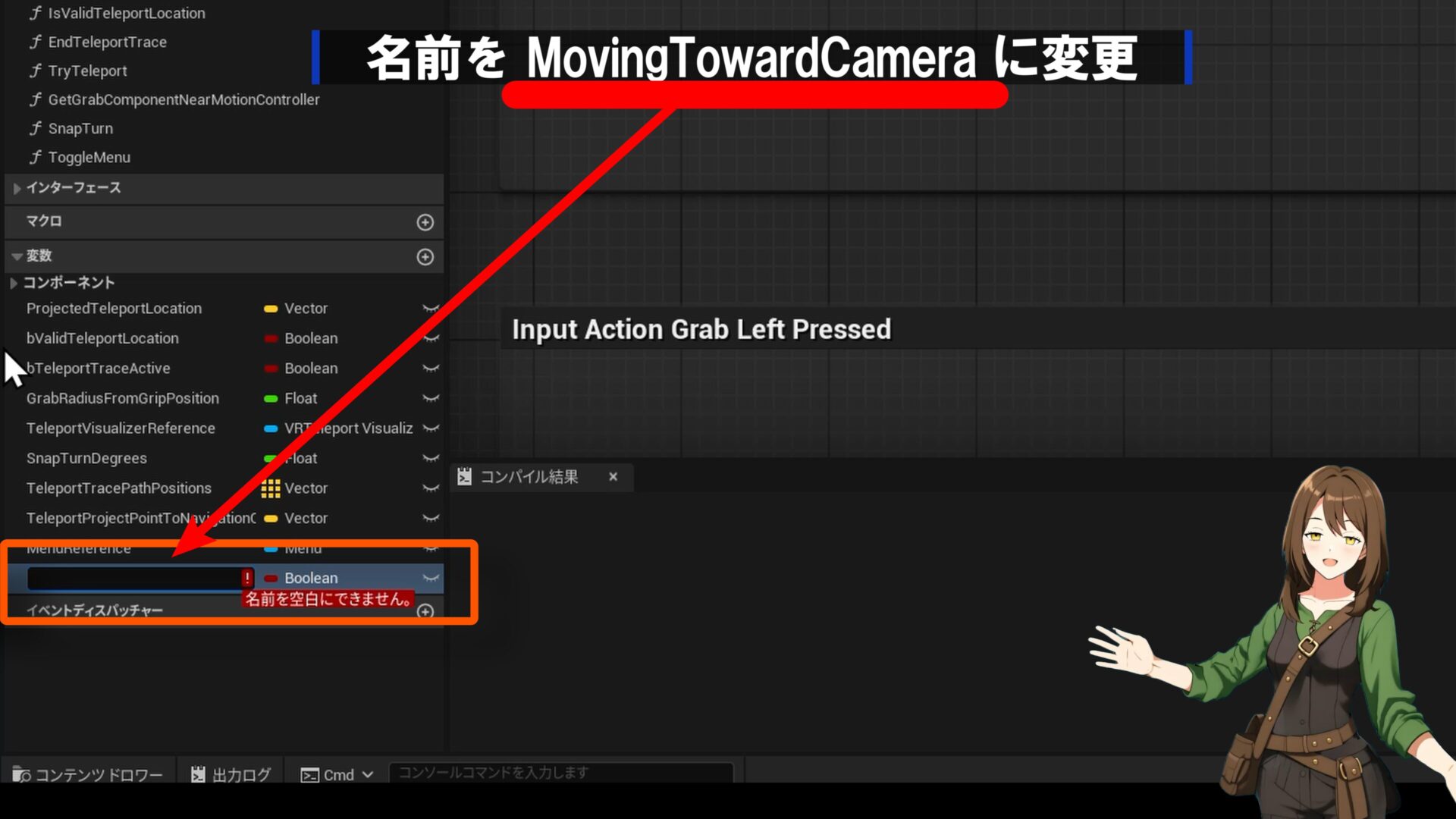Open the 出力ログ tab
This screenshot has width=1456, height=819.
pyautogui.click(x=231, y=774)
